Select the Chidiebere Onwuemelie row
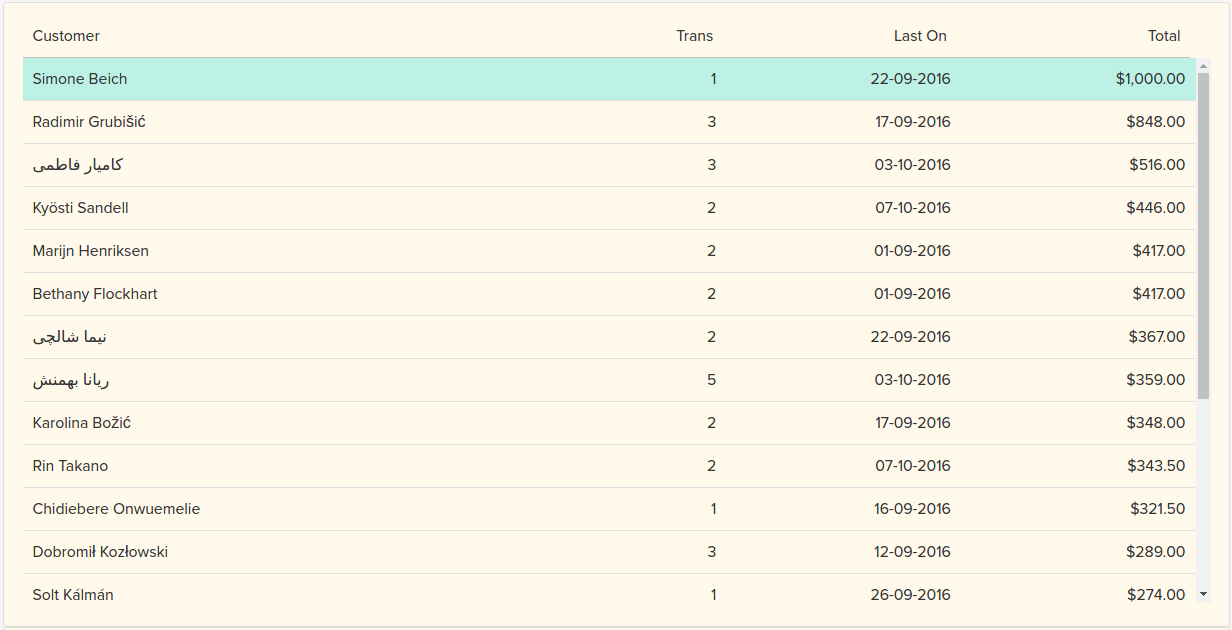Viewport: 1232px width, 630px height. click(x=116, y=509)
